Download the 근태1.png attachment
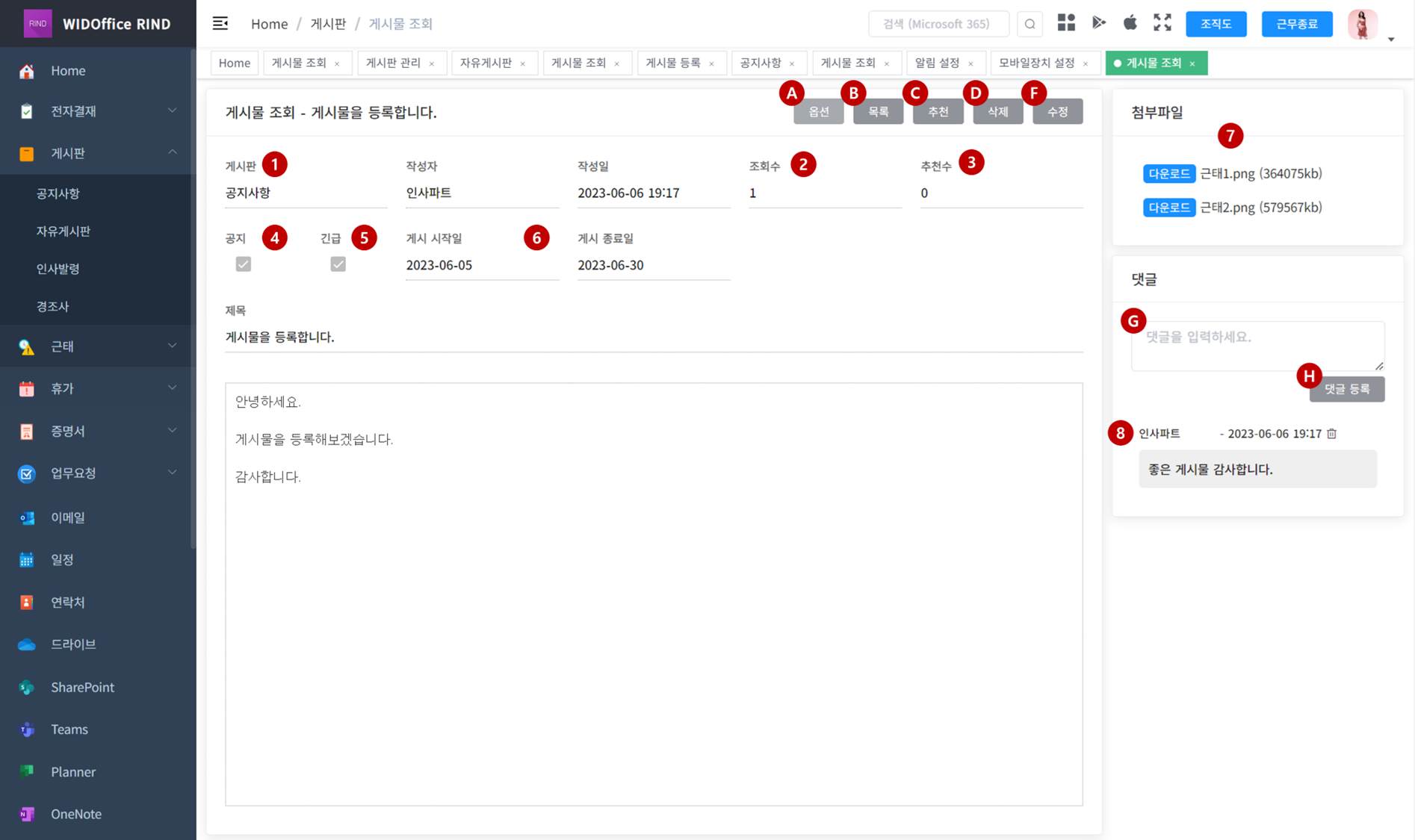Viewport: 1415px width, 840px height. (x=1168, y=174)
